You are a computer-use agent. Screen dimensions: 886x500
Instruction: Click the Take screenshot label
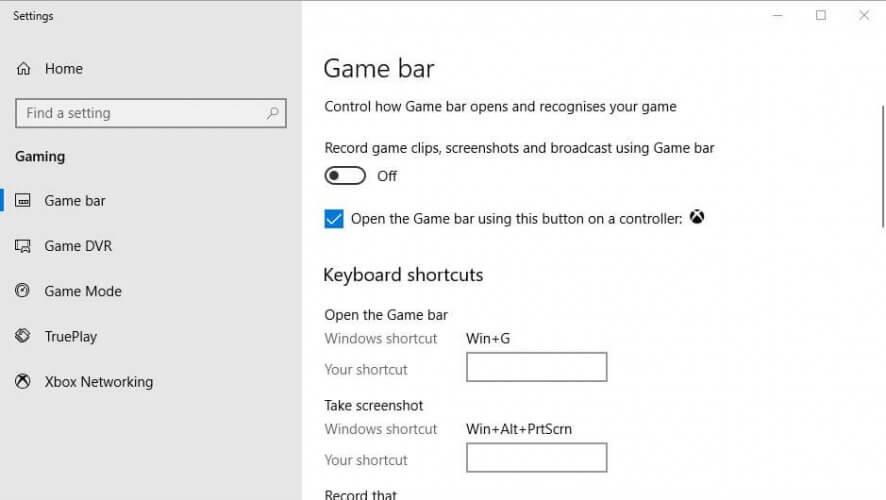coord(373,405)
